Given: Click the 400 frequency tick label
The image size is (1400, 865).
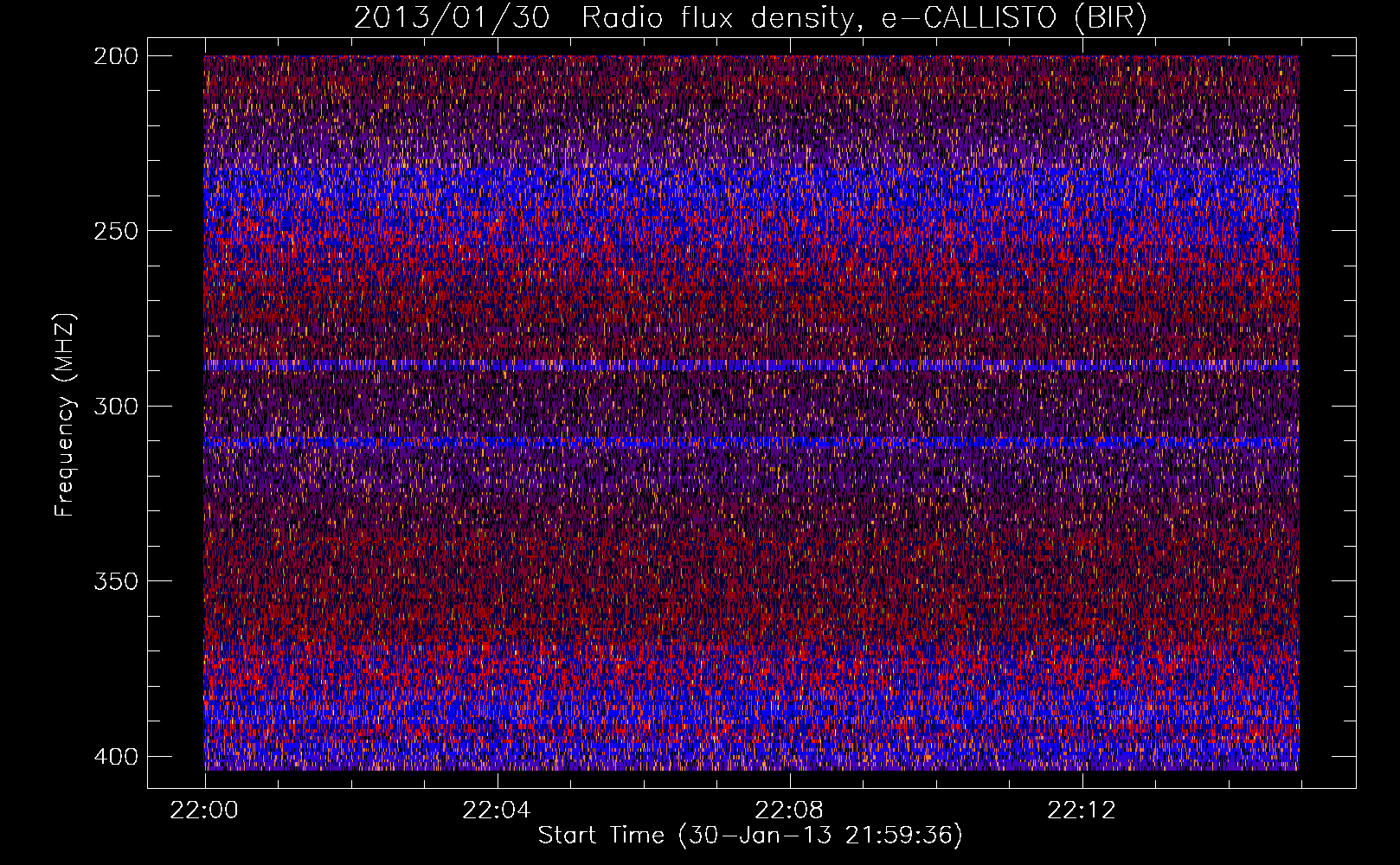Looking at the screenshot, I should pyautogui.click(x=115, y=756).
